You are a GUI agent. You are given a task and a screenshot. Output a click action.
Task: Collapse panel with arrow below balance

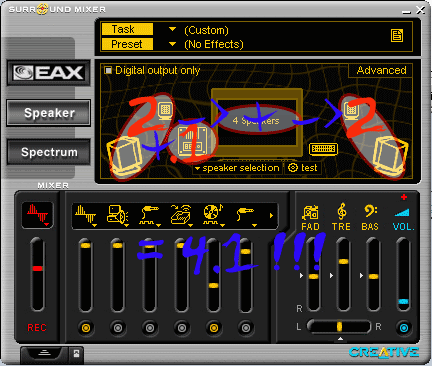pyautogui.click(x=340, y=339)
